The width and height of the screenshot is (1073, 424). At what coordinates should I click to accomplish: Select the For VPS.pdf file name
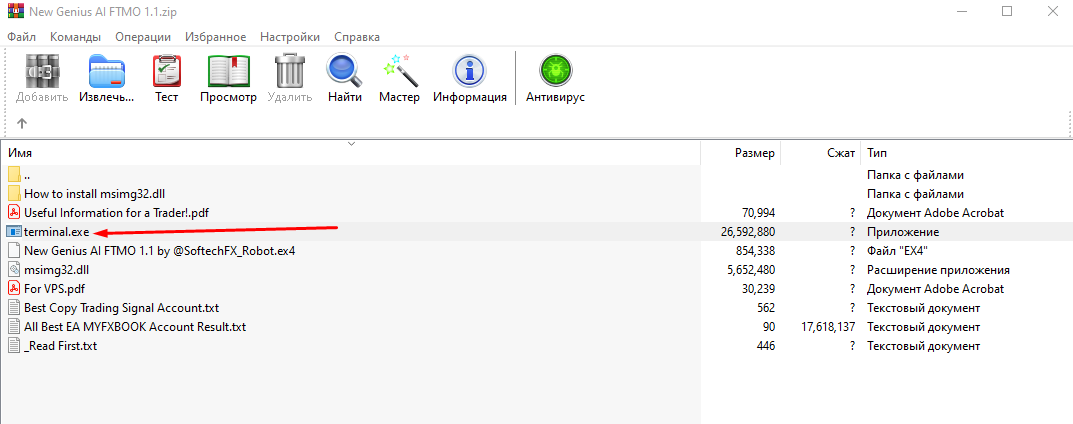55,289
